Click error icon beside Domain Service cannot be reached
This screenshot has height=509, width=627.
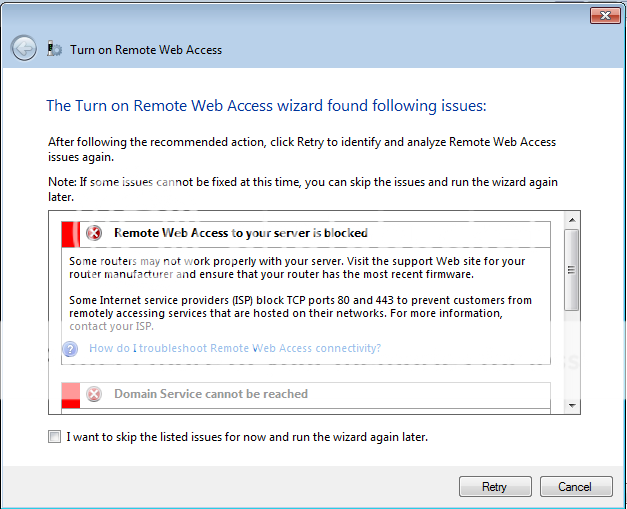click(94, 394)
